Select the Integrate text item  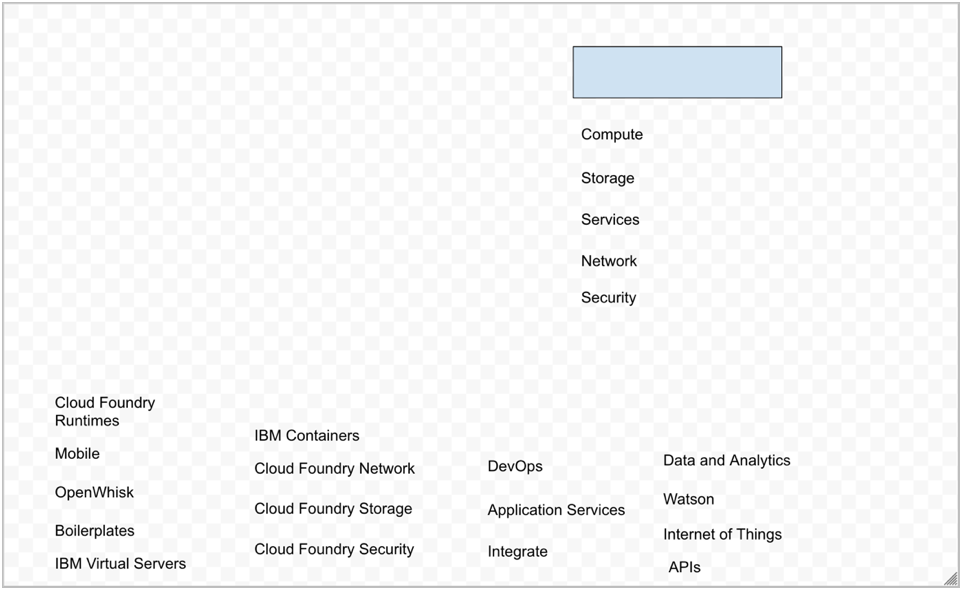[517, 552]
